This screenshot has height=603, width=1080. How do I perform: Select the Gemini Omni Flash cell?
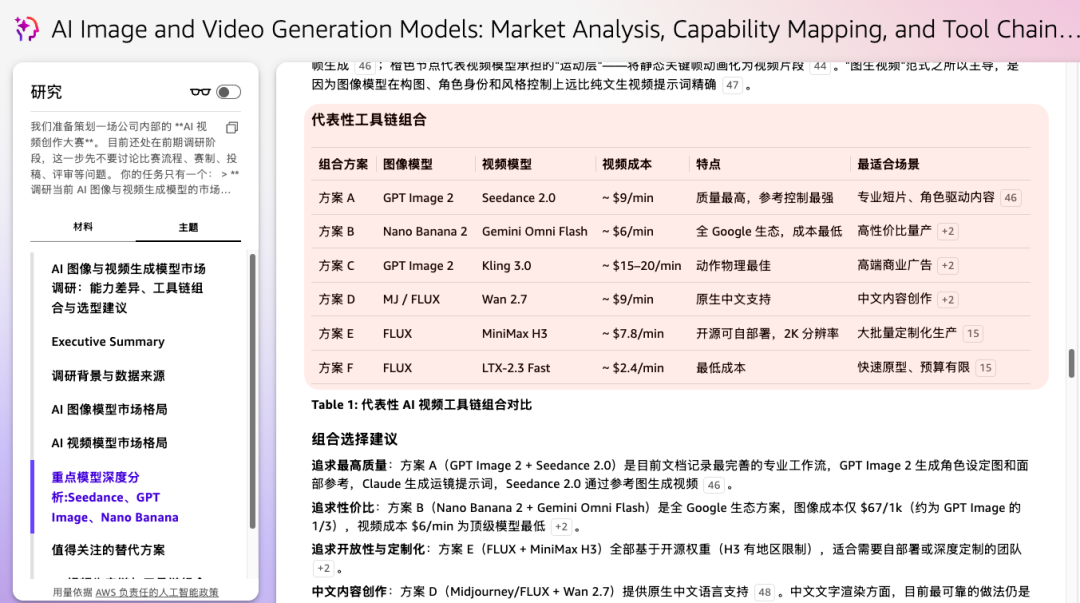[534, 232]
